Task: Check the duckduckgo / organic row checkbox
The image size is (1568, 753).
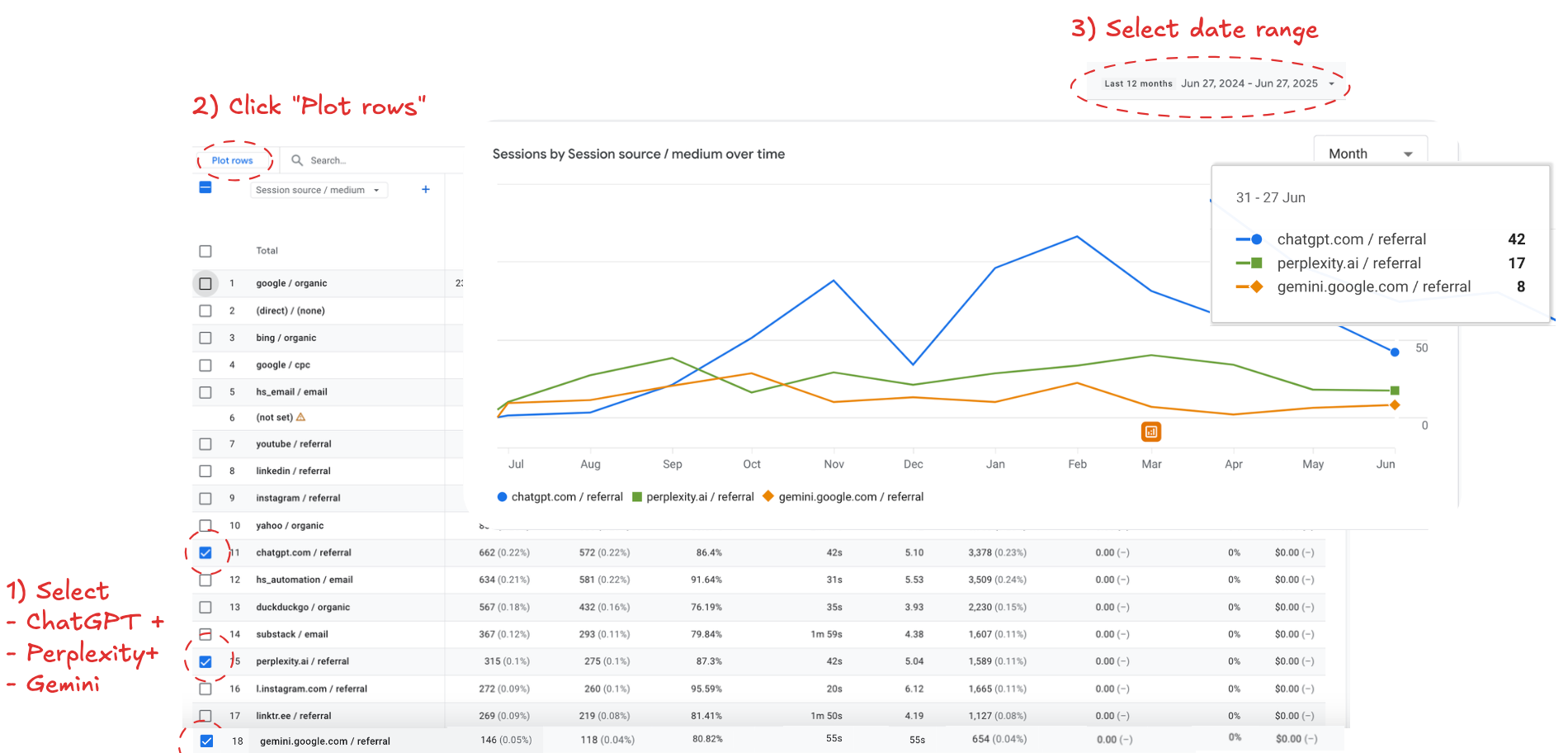Action: click(x=205, y=607)
